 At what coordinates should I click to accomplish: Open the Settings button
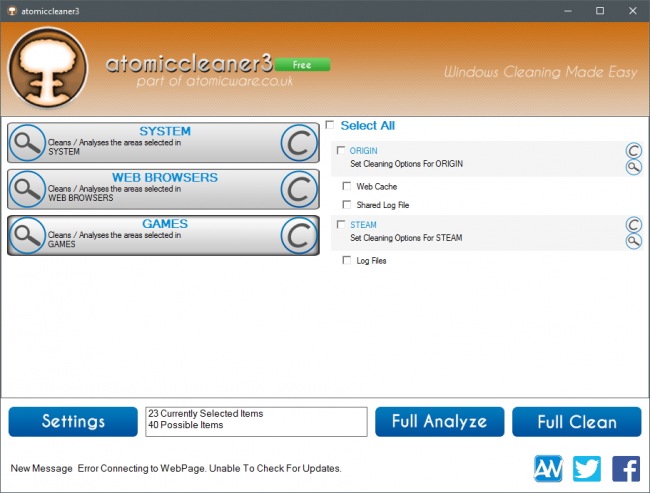click(73, 422)
